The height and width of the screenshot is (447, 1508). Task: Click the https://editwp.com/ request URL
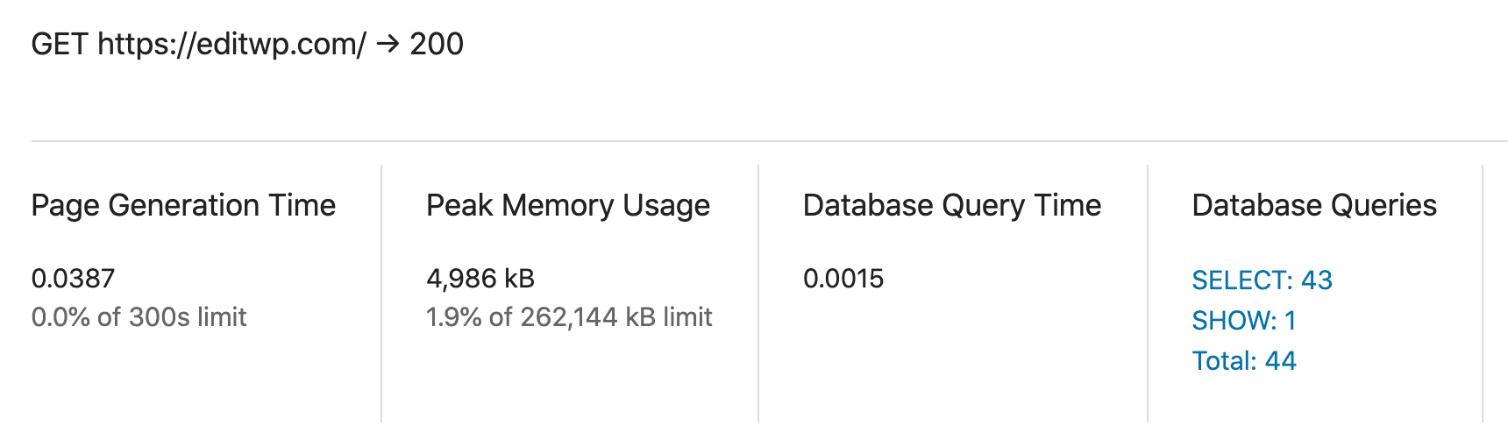point(232,45)
